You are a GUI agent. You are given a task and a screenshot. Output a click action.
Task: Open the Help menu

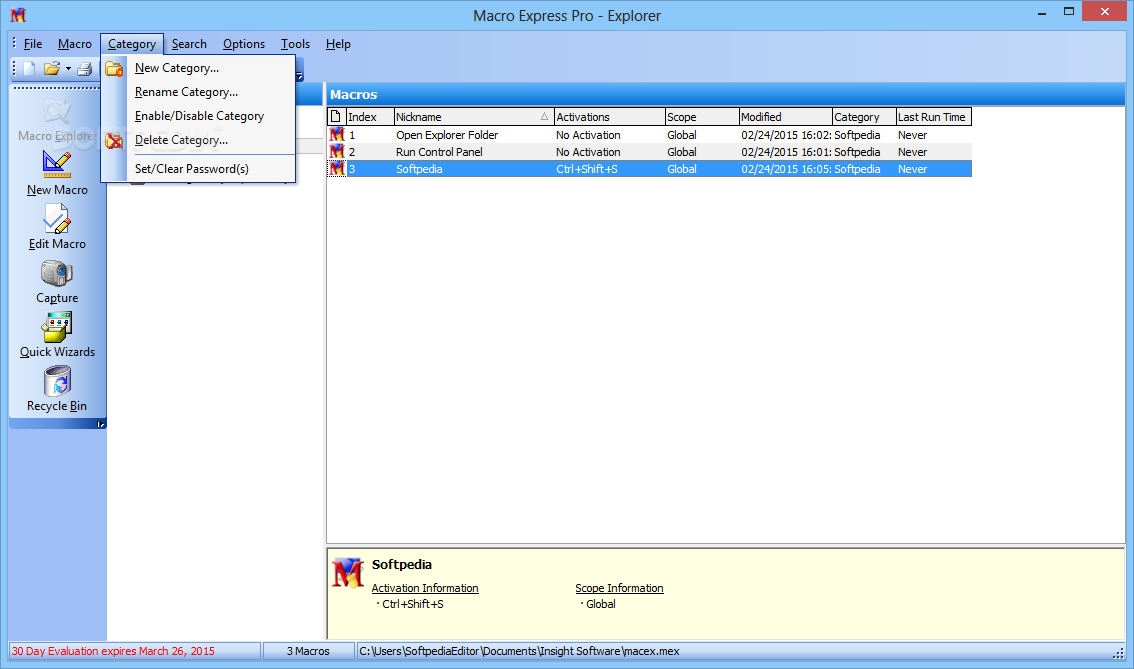(338, 44)
